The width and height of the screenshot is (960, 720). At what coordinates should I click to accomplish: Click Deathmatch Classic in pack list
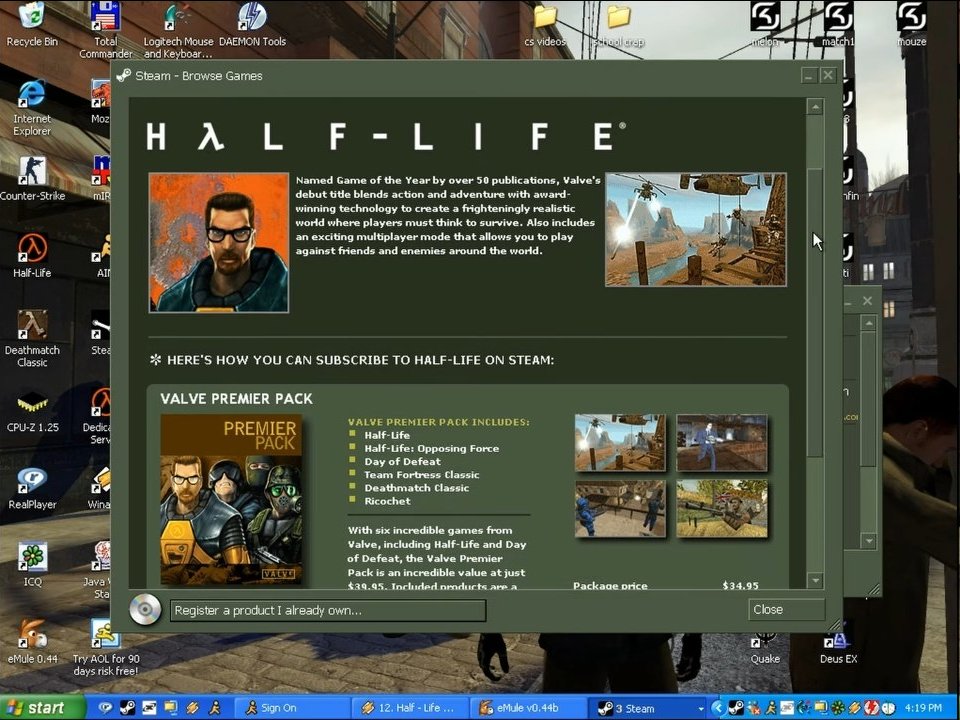416,488
